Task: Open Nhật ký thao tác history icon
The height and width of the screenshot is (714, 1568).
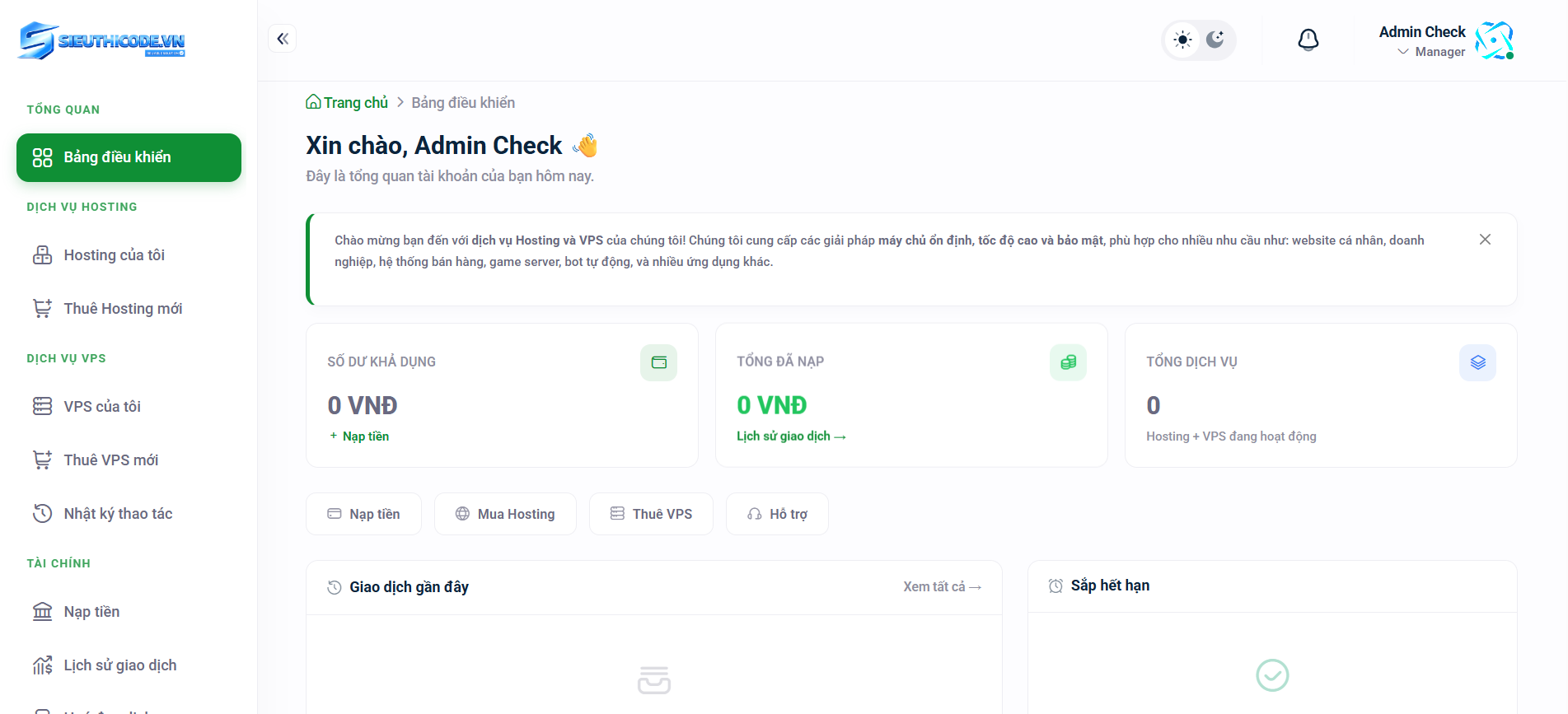Action: [x=42, y=514]
